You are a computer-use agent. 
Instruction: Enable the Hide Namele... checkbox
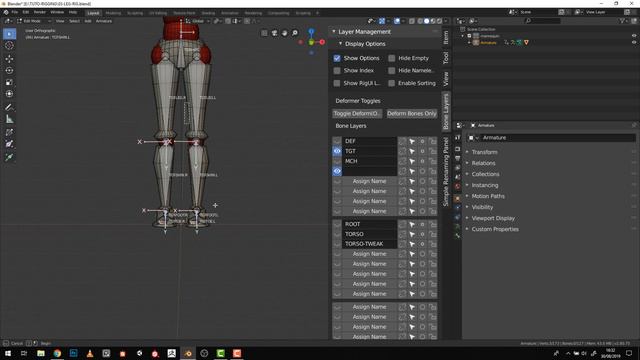pos(391,71)
